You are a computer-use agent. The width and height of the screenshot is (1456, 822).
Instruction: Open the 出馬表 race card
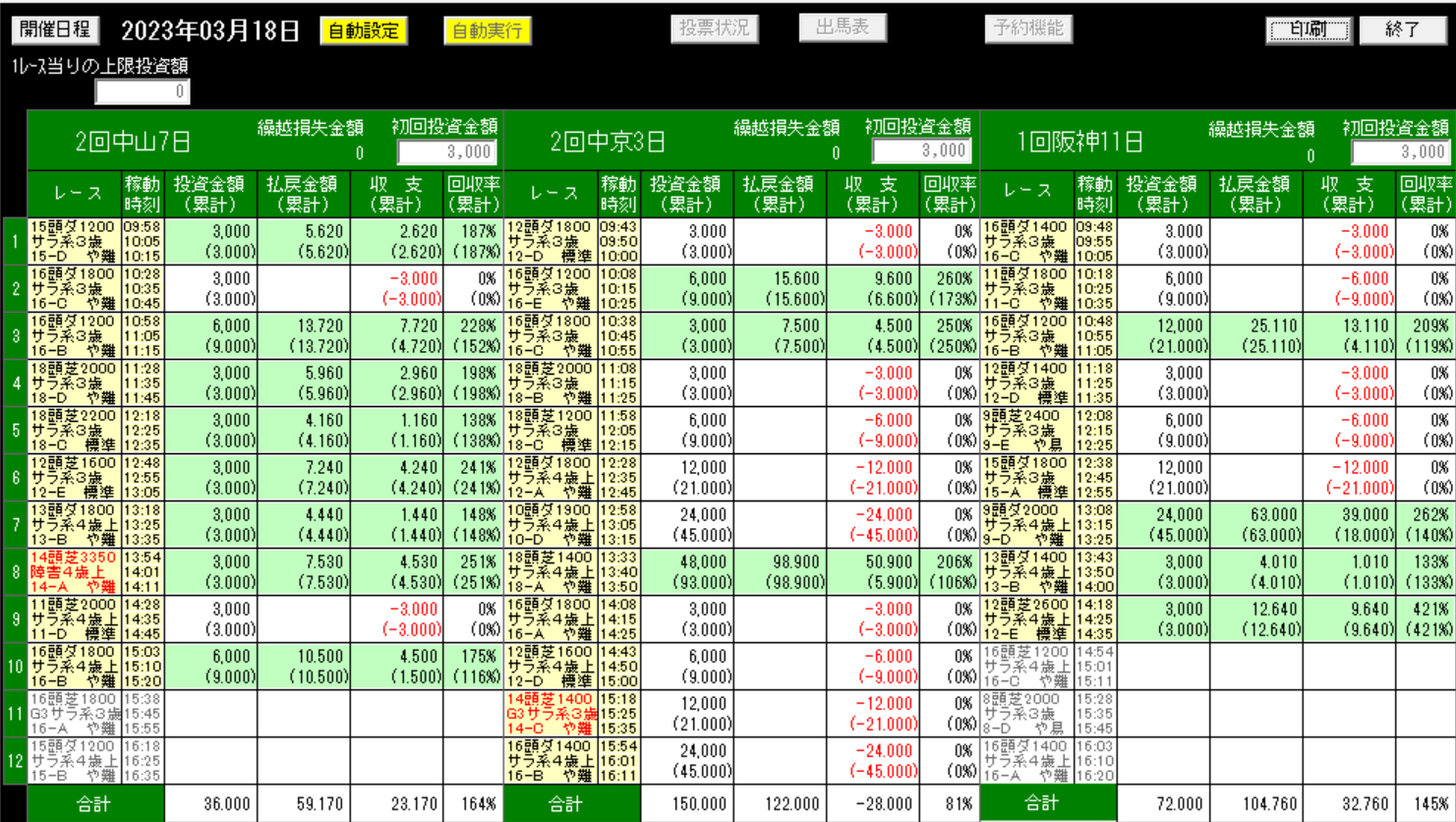click(x=843, y=28)
